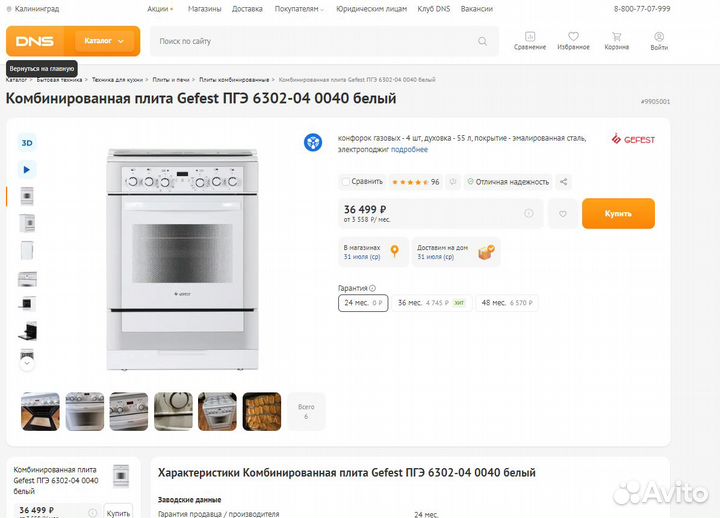The height and width of the screenshot is (518, 720).
Task: Select the 36 мес. warranty option
Action: point(430,302)
